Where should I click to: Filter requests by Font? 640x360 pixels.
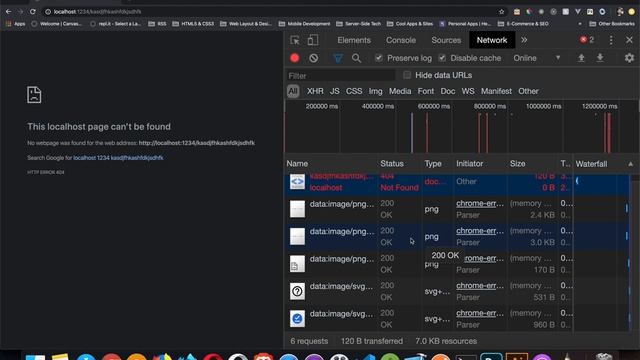click(x=426, y=91)
